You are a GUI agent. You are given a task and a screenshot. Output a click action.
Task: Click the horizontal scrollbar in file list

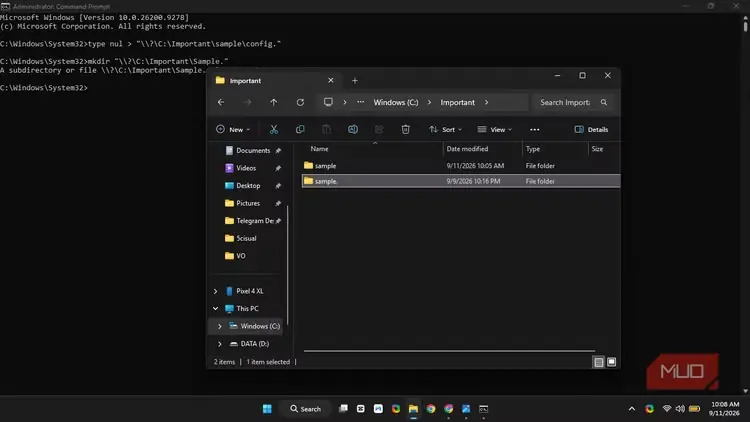[x=449, y=351]
